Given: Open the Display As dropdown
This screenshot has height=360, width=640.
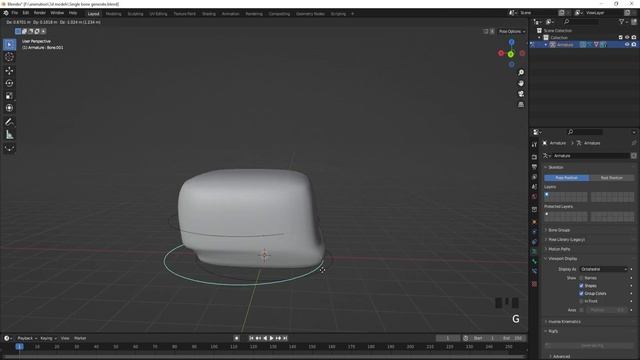Looking at the screenshot, I should pos(604,269).
